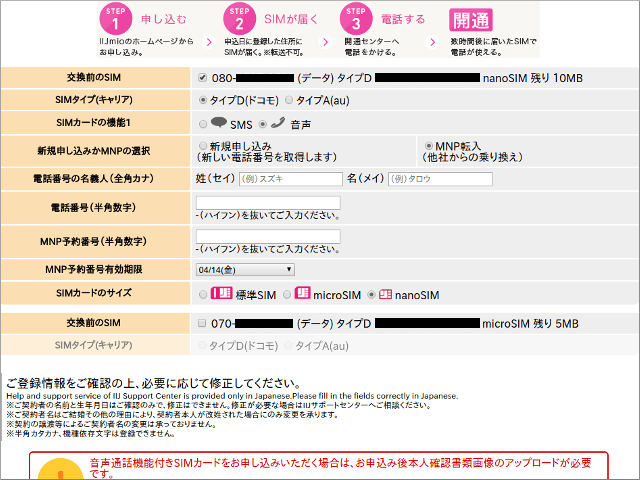Click the MNP予約番号有効期限 row label
This screenshot has width=640, height=480.
tap(93, 269)
